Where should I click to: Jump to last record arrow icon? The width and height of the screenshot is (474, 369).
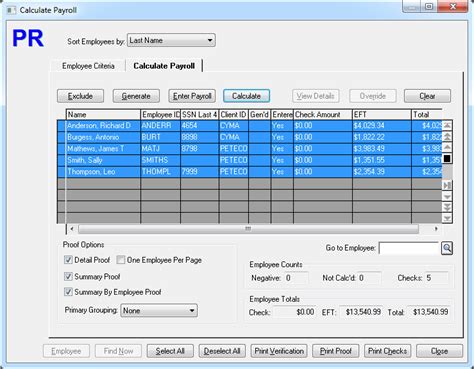tap(447, 185)
